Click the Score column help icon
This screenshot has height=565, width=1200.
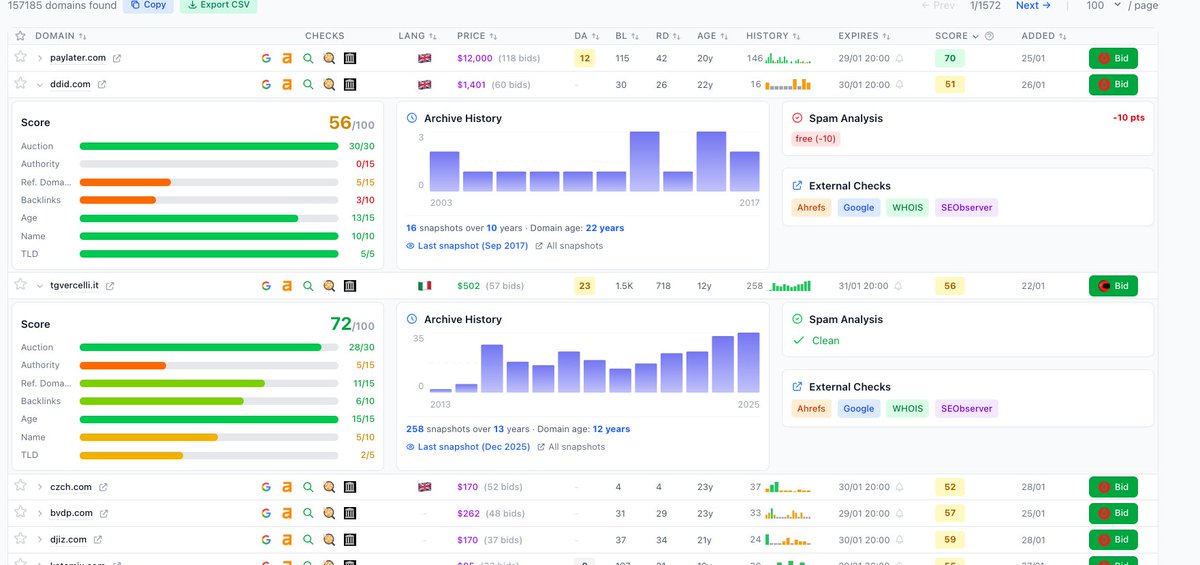pyautogui.click(x=989, y=36)
